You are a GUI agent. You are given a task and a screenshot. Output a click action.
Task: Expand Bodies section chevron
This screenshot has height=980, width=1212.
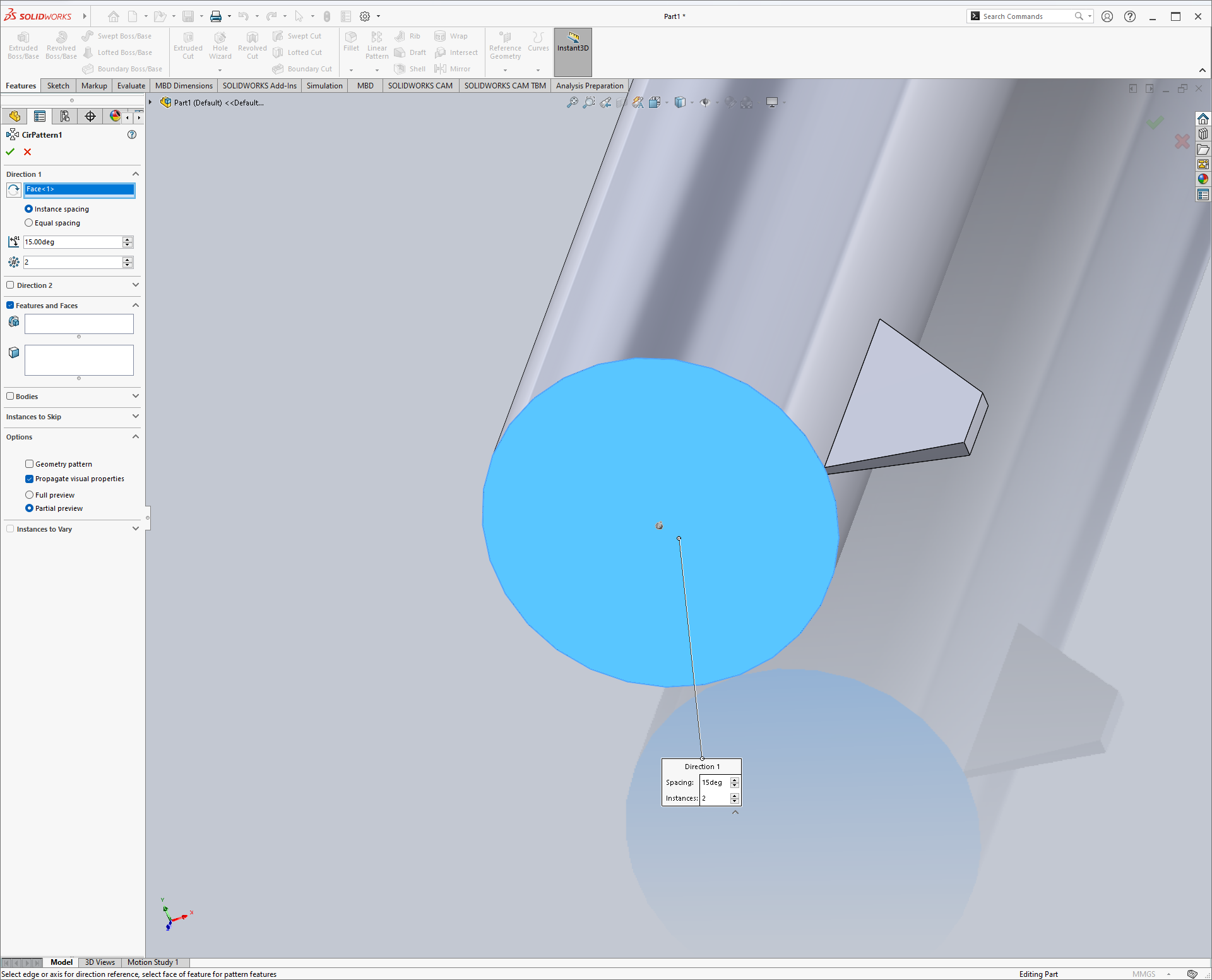click(135, 397)
